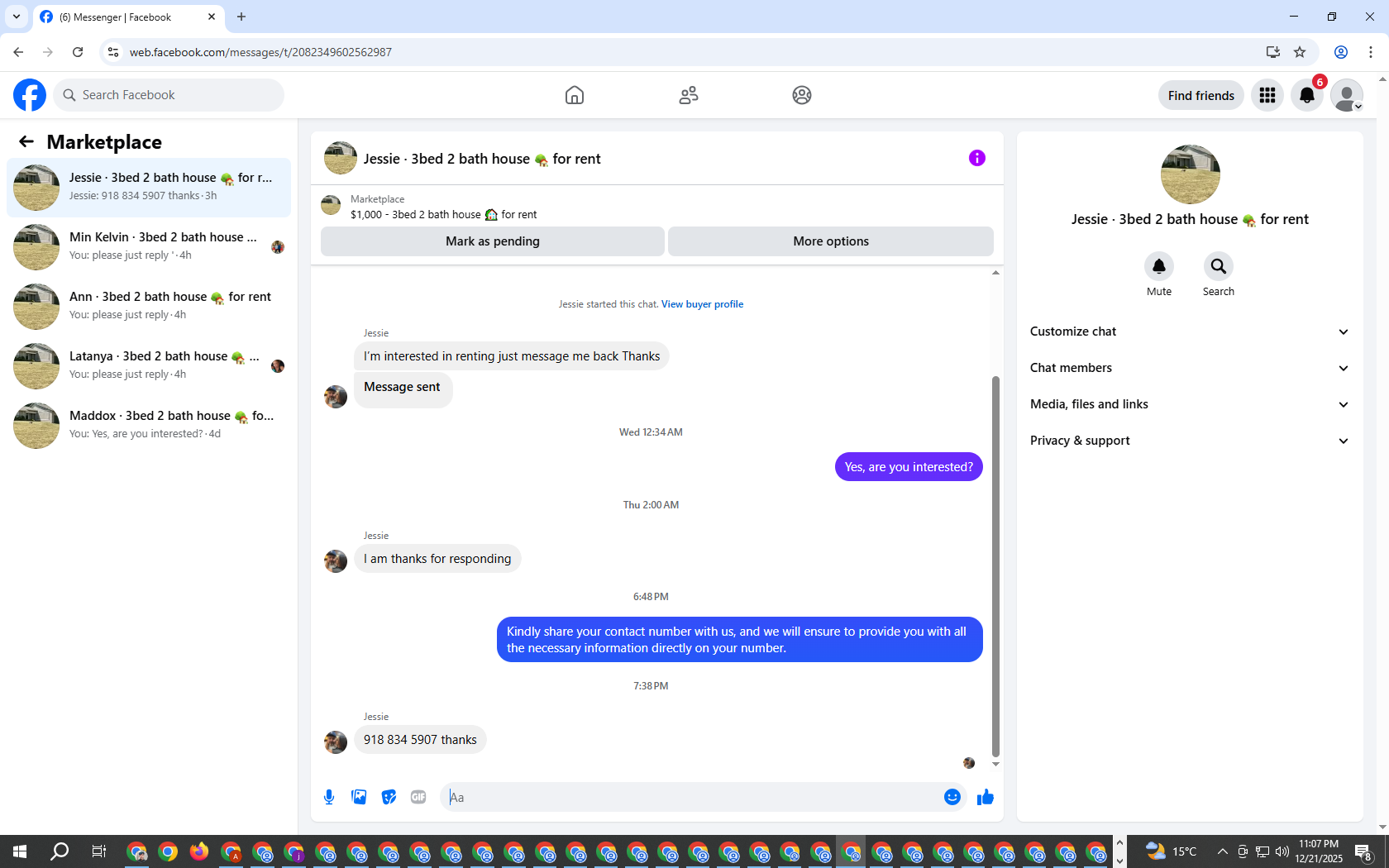Choose a sticker icon
The image size is (1389, 868).
pyautogui.click(x=389, y=797)
